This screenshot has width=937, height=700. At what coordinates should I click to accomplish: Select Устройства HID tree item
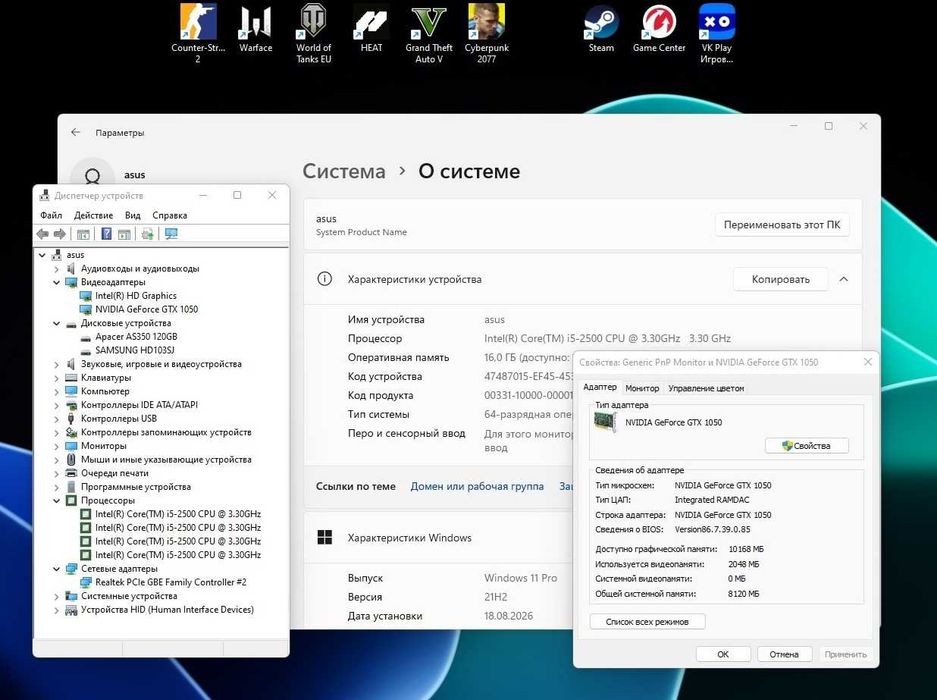tap(167, 610)
